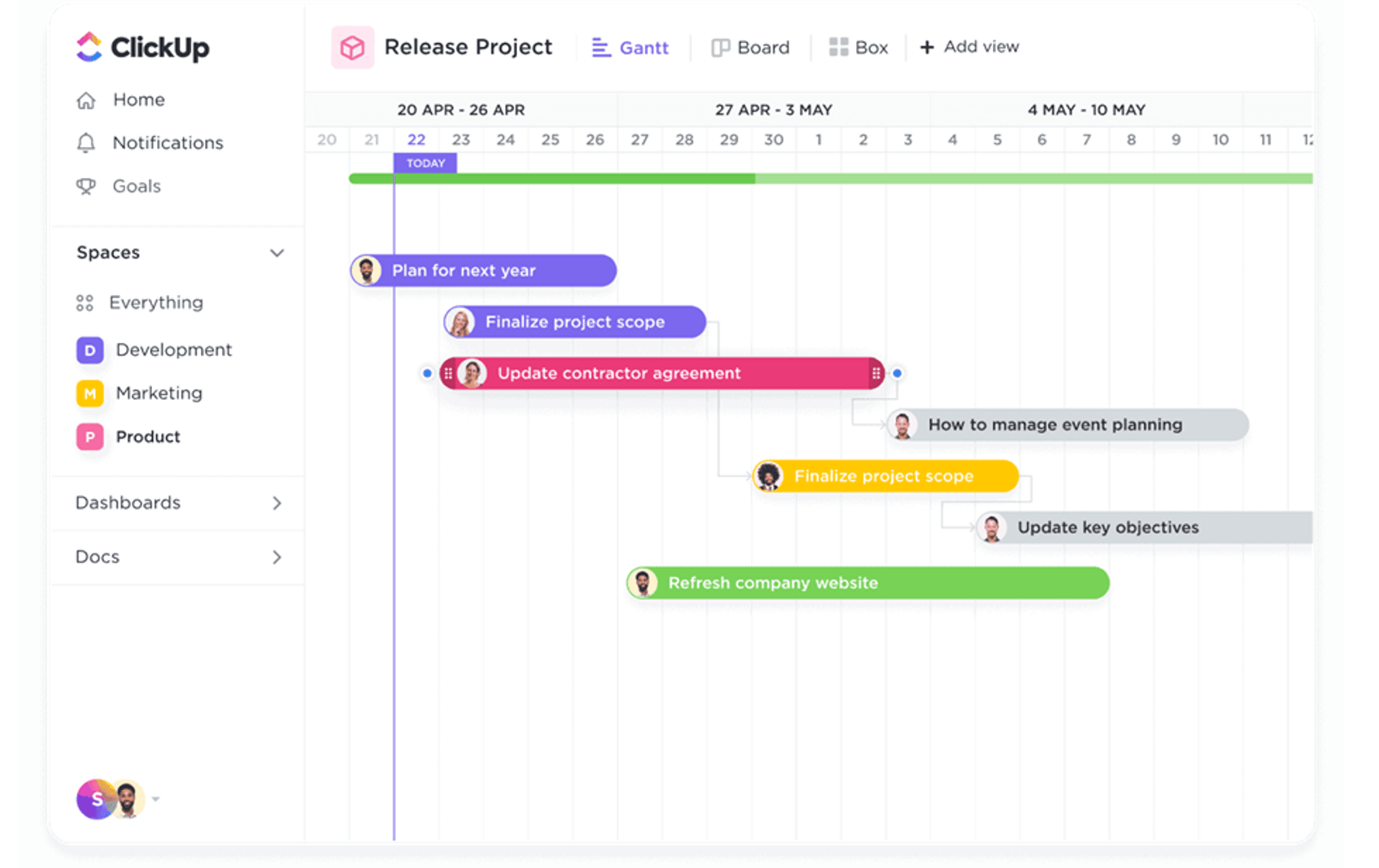Click the Everything grid icon
Viewport: 1379px width, 868px height.
[x=85, y=303]
